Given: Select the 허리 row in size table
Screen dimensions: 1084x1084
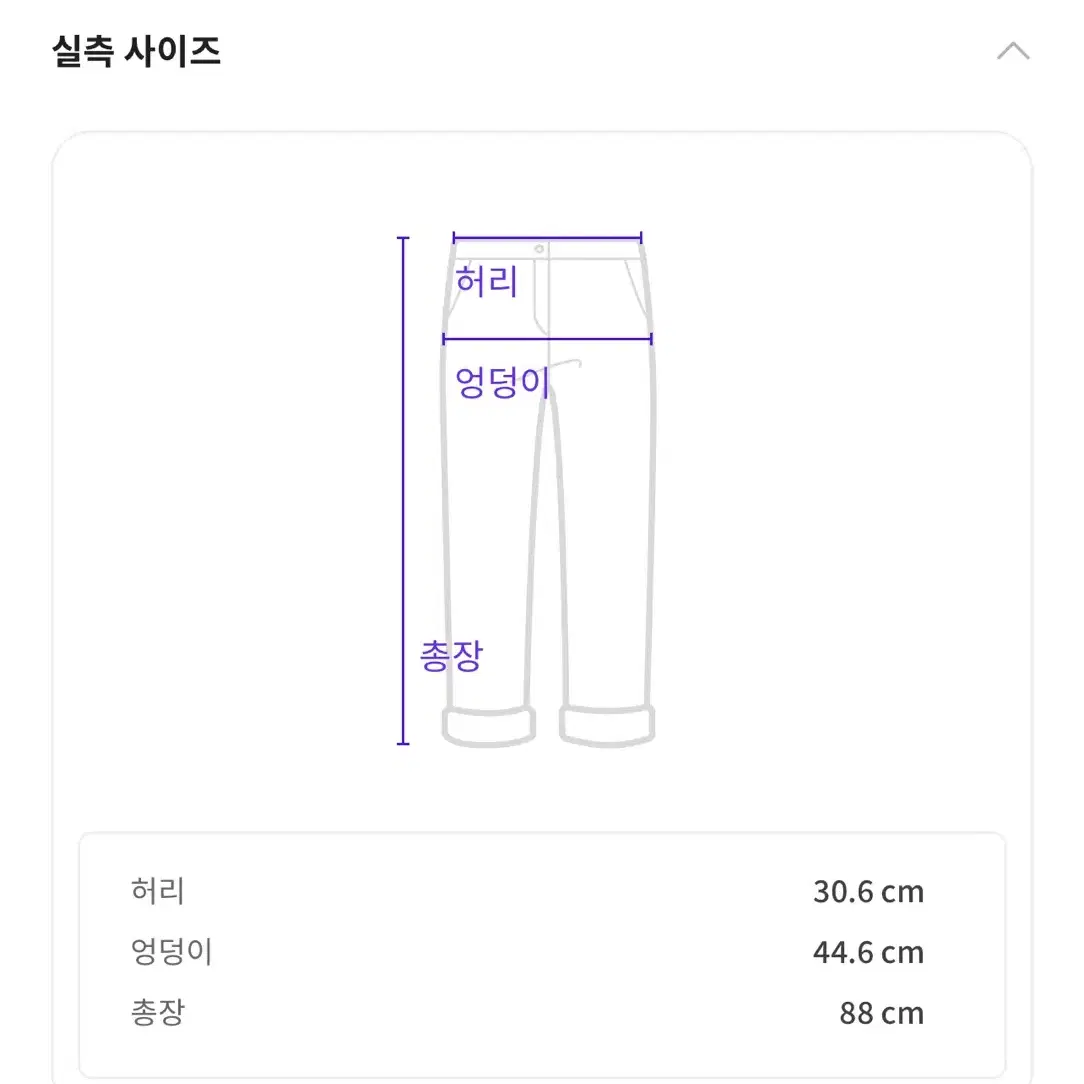Looking at the screenshot, I should click(527, 891).
